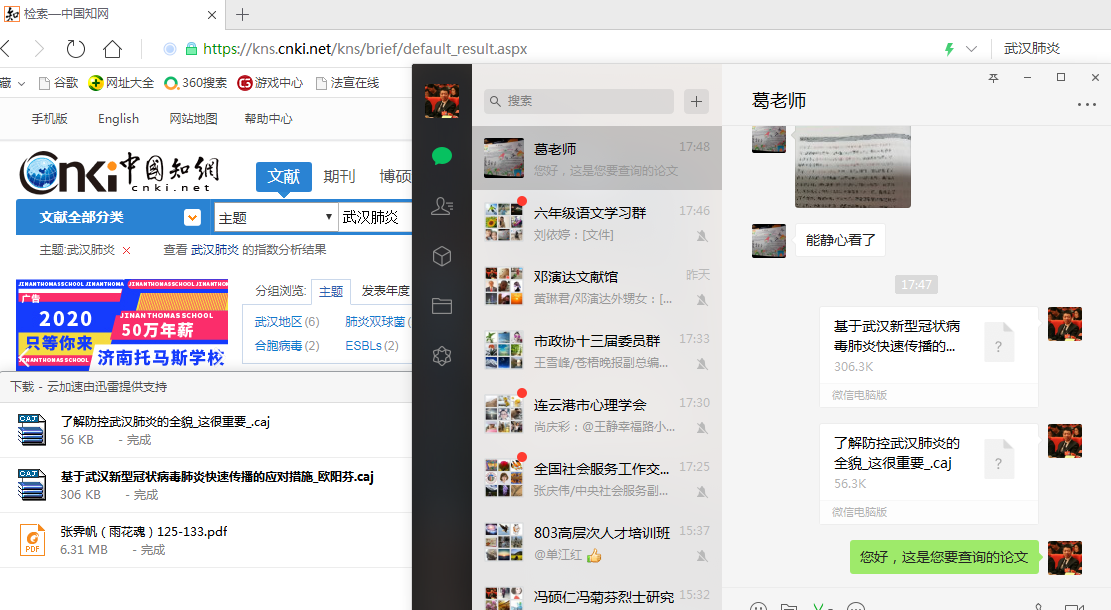Refresh the browser page
Image resolution: width=1111 pixels, height=610 pixels.
pos(75,48)
